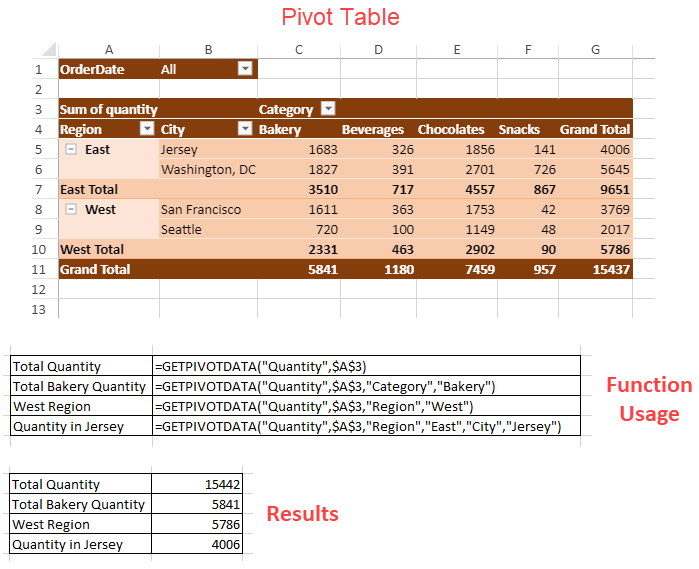Select column F header
This screenshot has width=699, height=569.
pos(528,50)
